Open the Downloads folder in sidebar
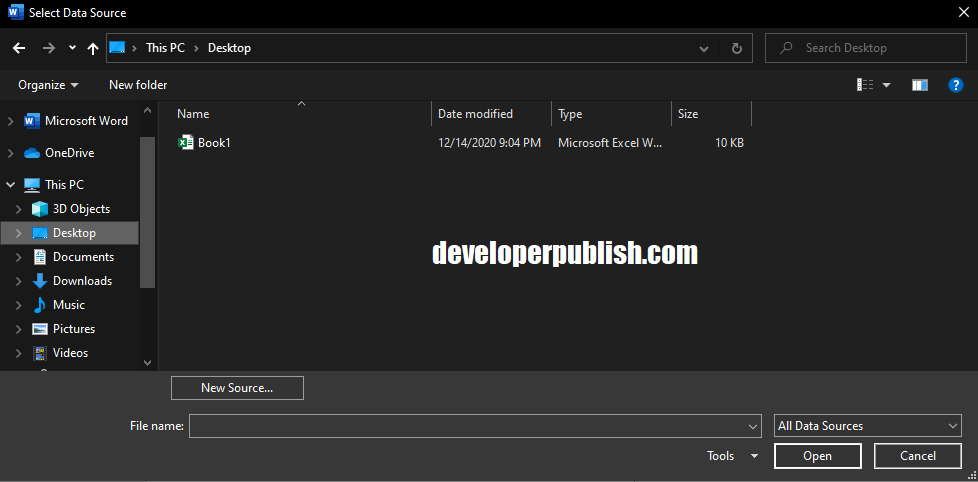 click(82, 281)
